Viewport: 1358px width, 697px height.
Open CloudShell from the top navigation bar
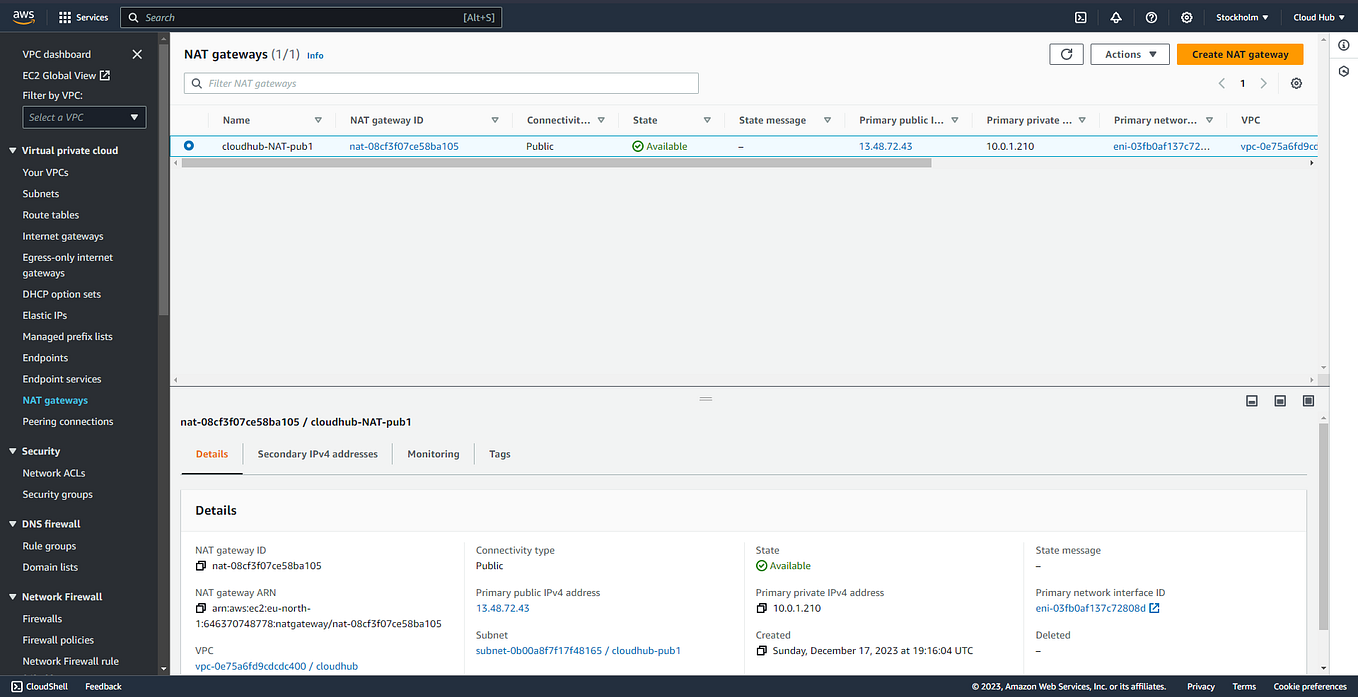coord(1080,17)
